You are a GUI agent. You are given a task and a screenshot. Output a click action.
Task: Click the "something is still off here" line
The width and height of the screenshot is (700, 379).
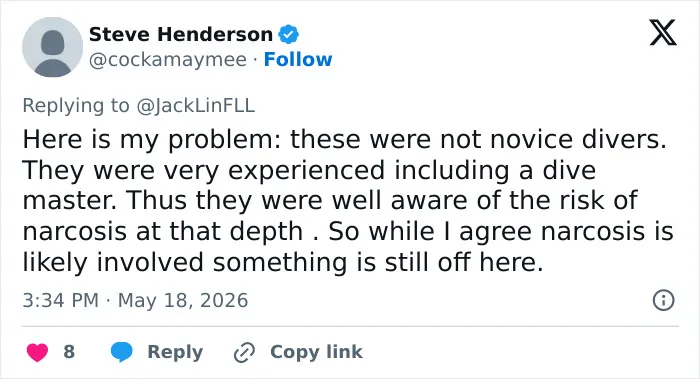pyautogui.click(x=283, y=262)
